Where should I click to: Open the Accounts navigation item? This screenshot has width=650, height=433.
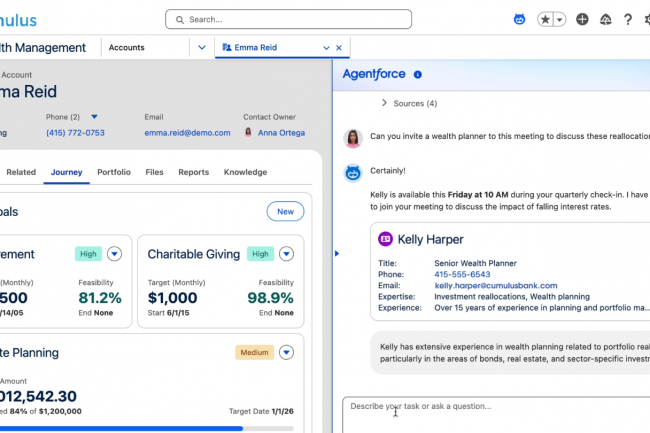pos(126,47)
